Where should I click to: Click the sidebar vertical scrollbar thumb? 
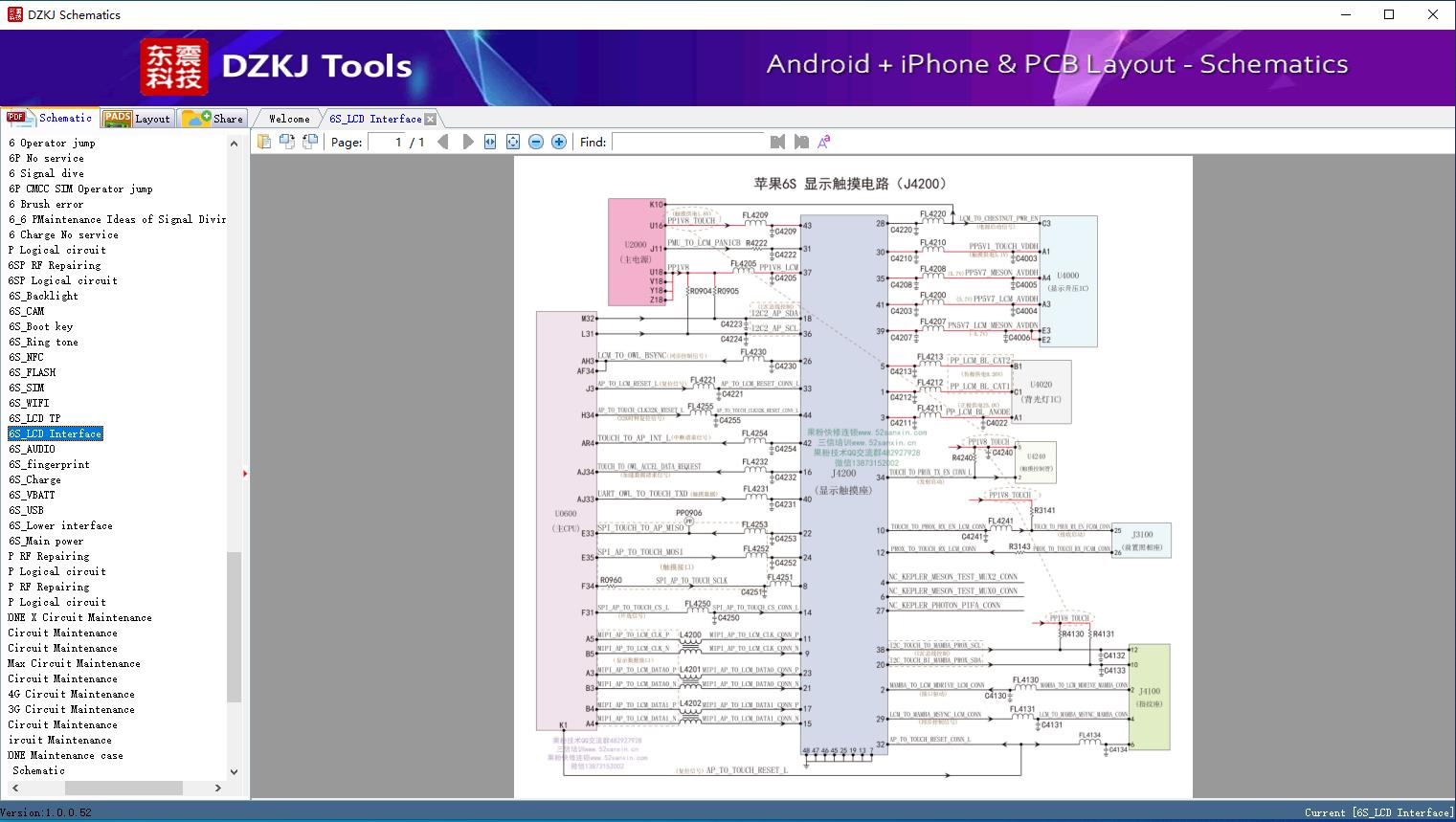point(235,627)
